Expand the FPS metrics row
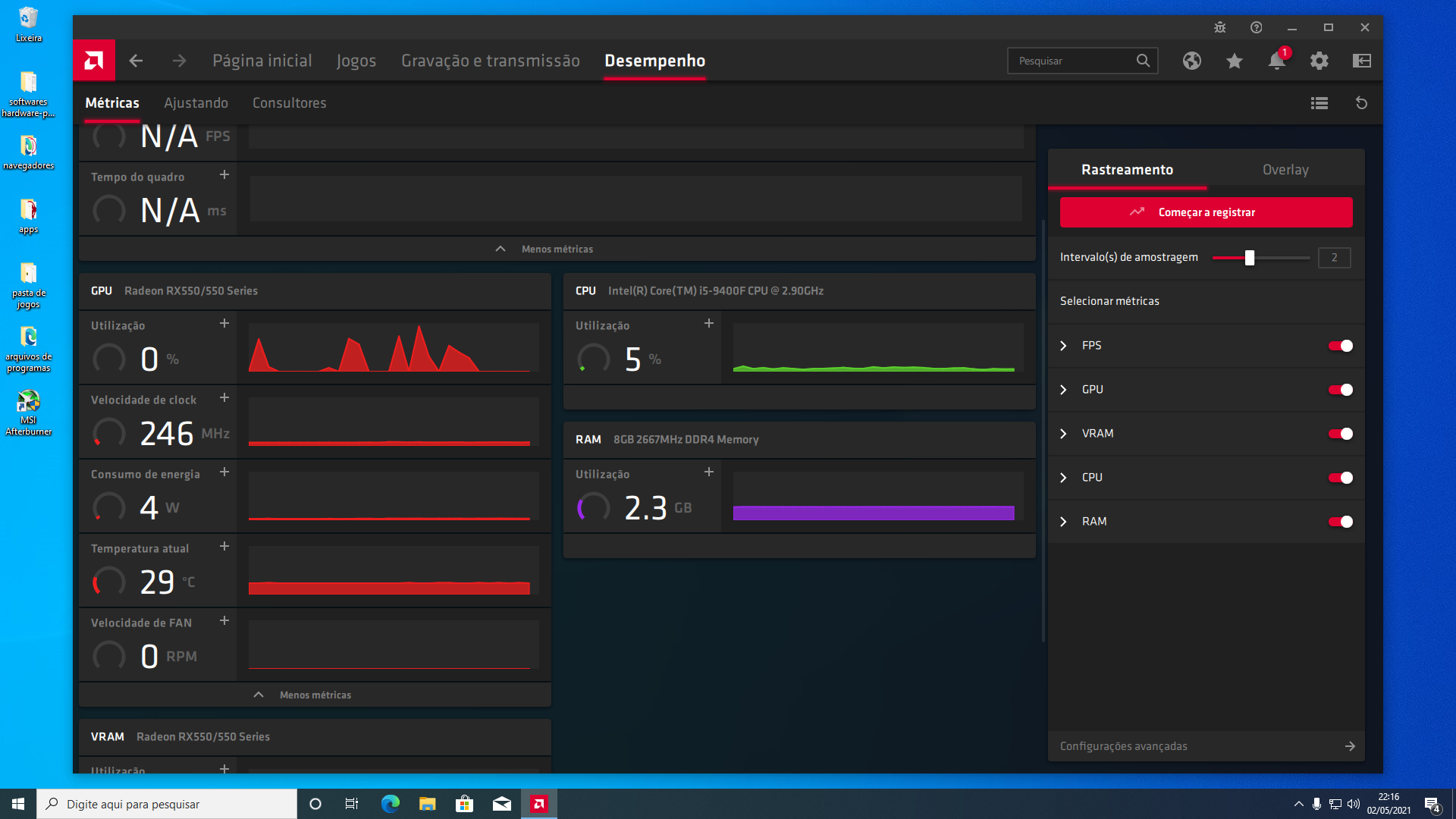 click(1063, 346)
